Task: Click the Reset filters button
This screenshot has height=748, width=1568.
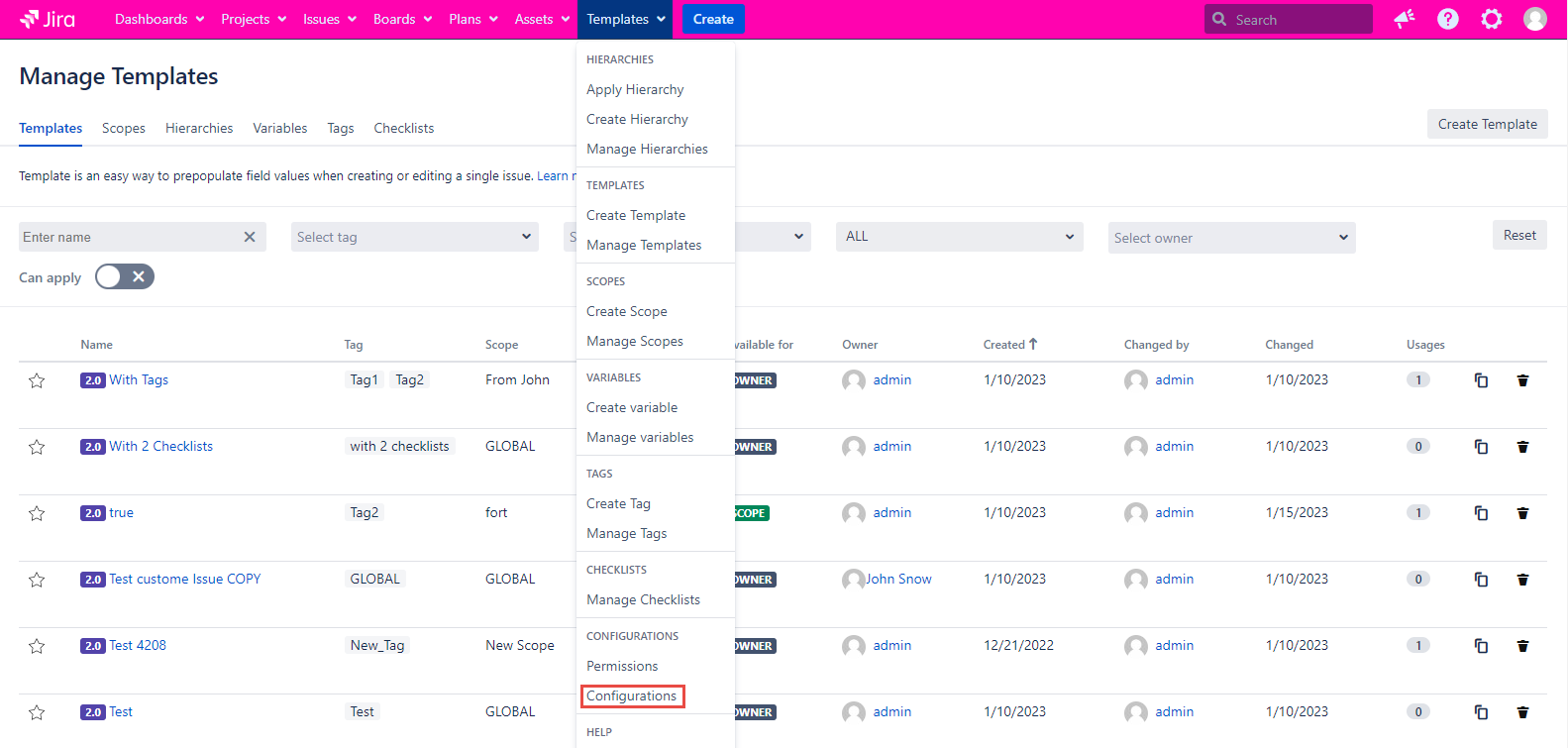Action: point(1518,235)
